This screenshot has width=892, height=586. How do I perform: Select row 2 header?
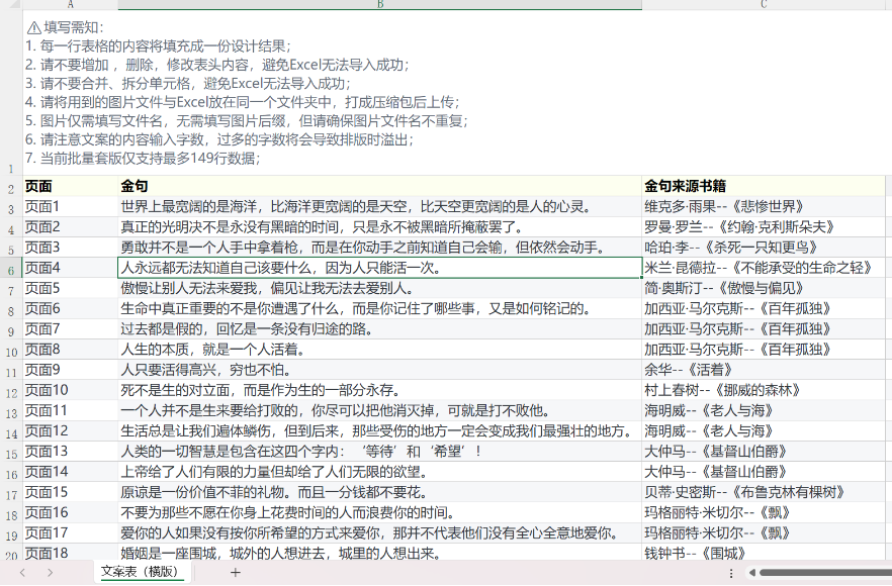coord(11,187)
